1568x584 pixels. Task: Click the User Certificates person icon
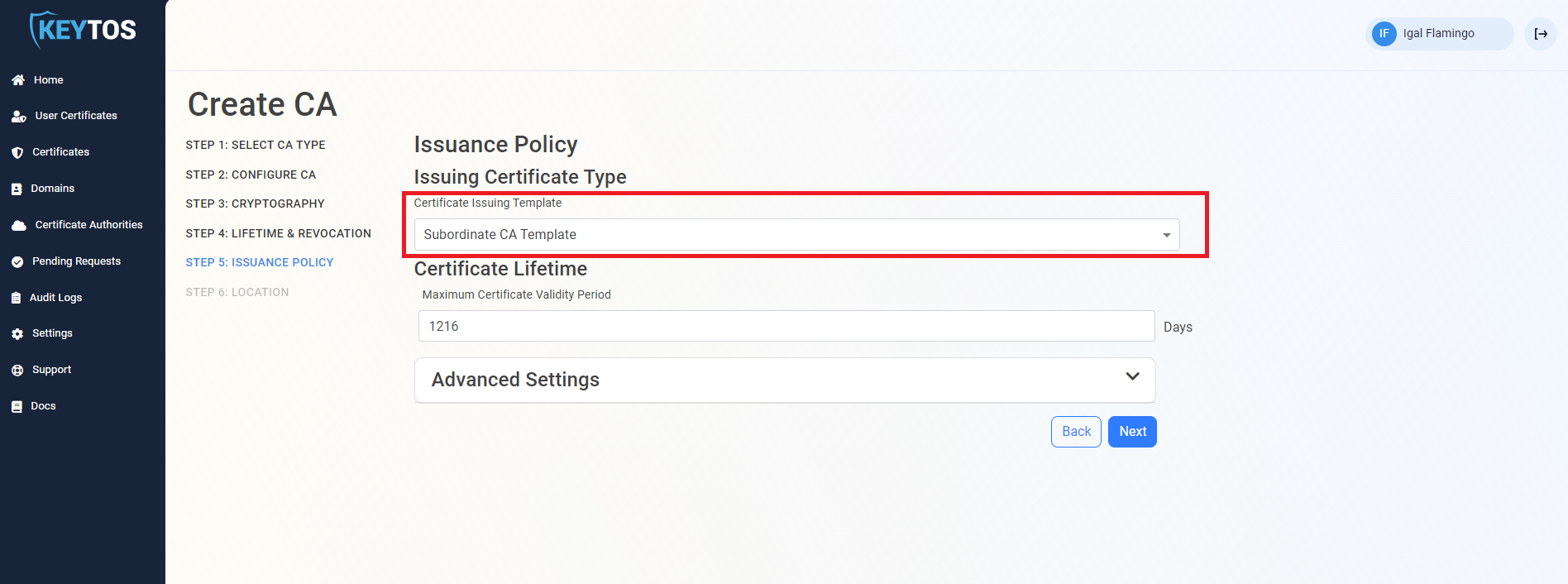[18, 117]
